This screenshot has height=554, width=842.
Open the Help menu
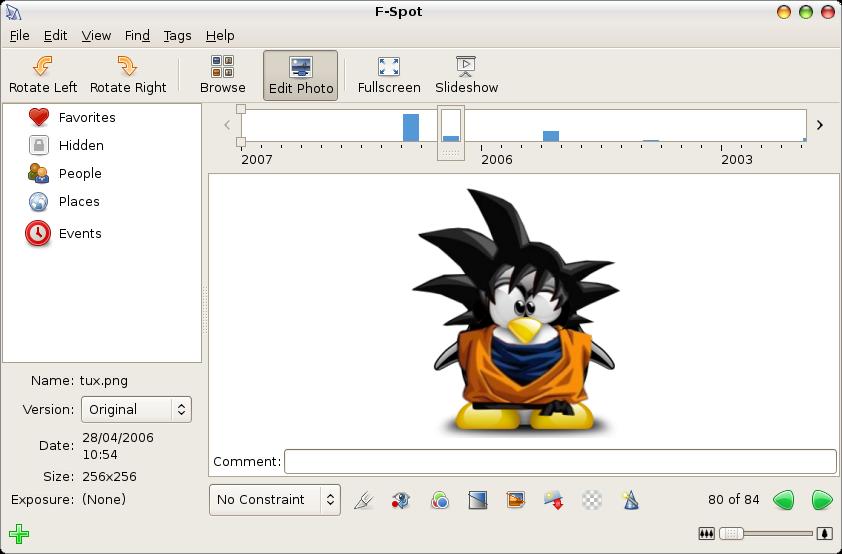220,36
